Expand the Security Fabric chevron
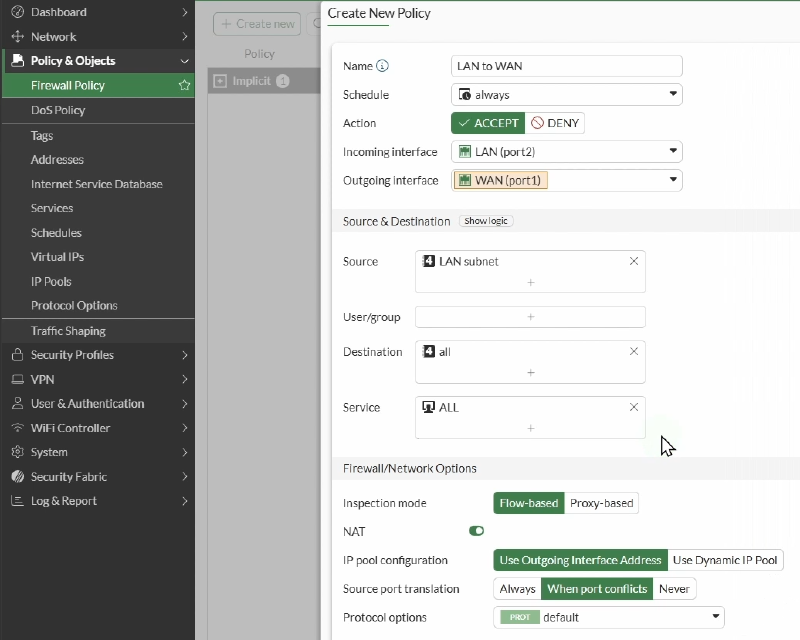This screenshot has height=640, width=800. coord(185,476)
